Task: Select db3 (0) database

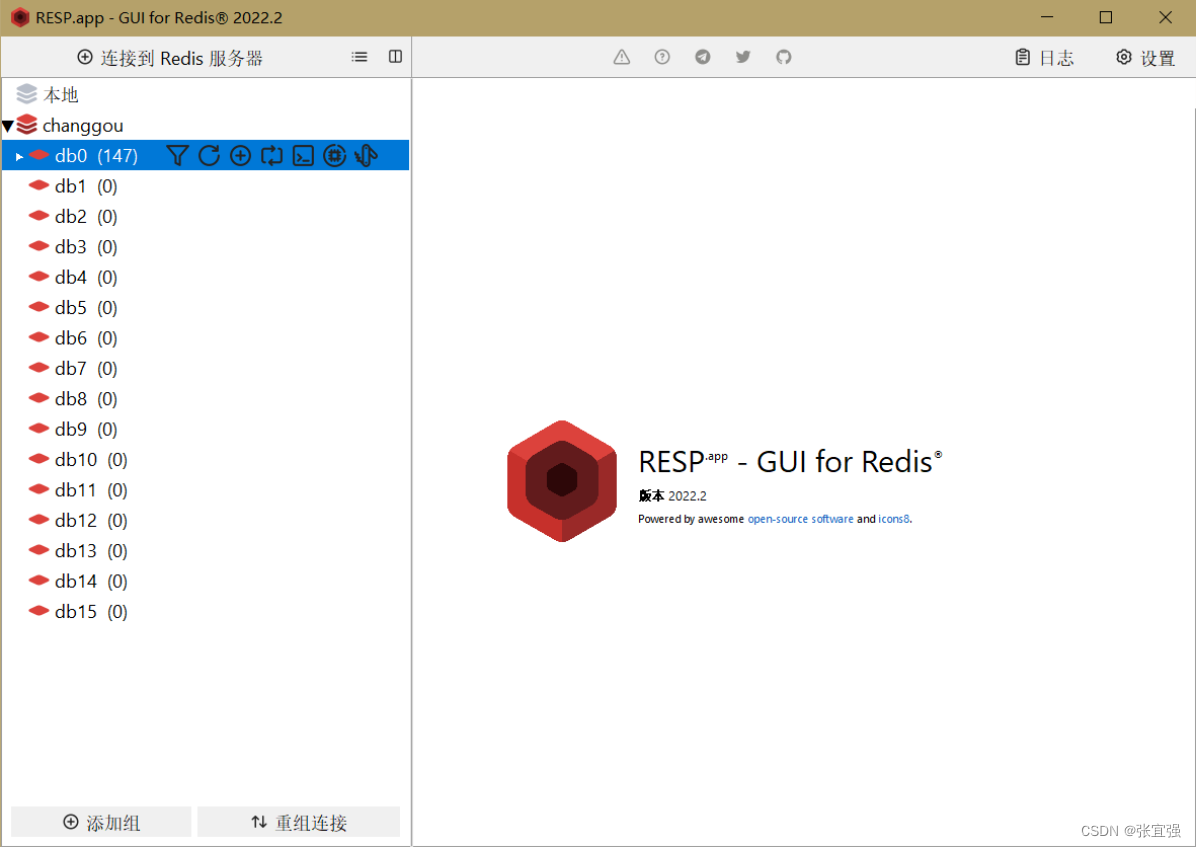Action: [x=206, y=247]
